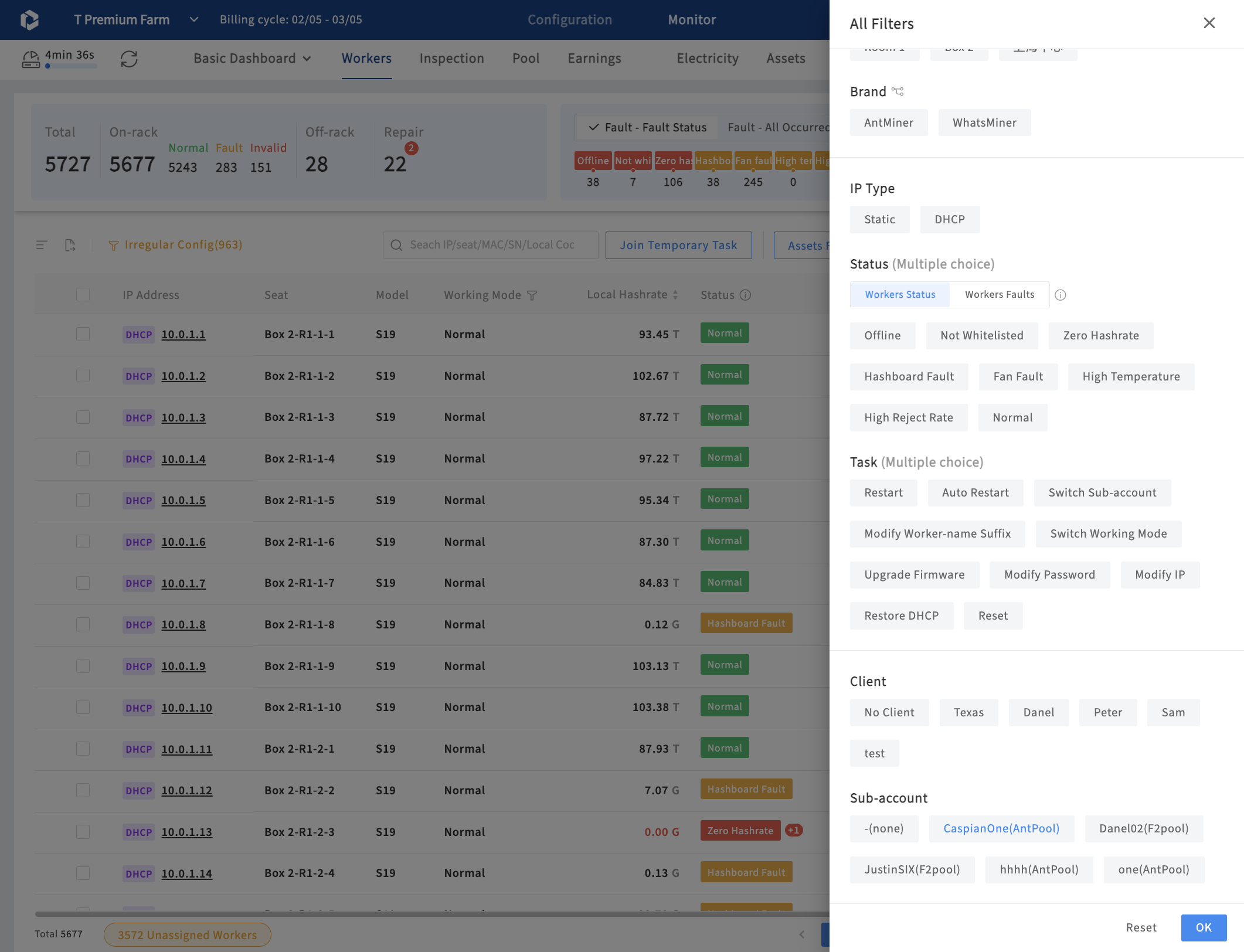Click the app logo icon in header
This screenshot has width=1244, height=952.
point(29,20)
